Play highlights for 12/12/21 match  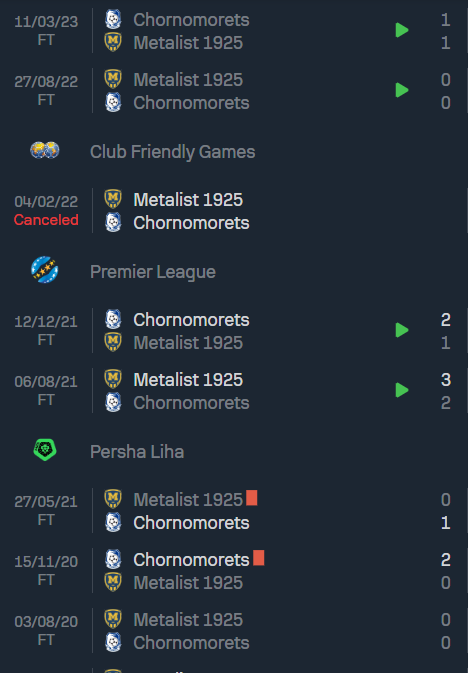[401, 330]
